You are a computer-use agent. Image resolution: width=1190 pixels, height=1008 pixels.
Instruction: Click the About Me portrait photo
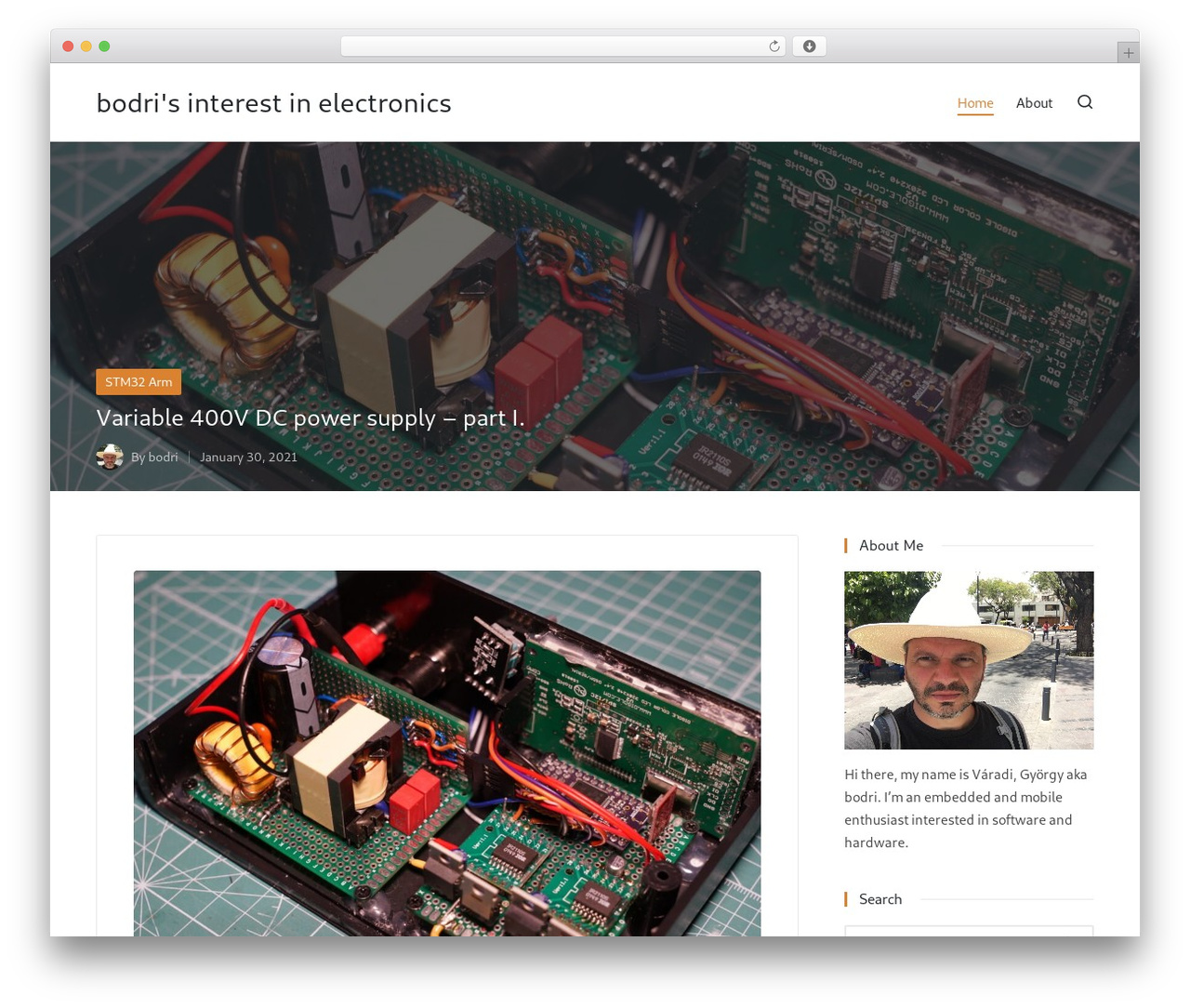point(969,660)
